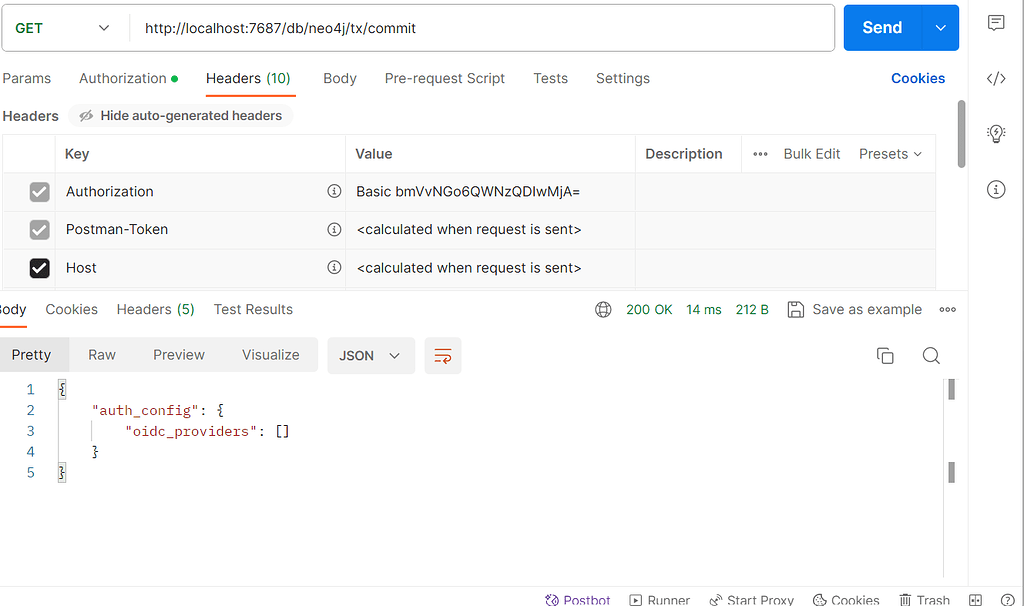Open the code snippet panel icon
Screen dimensions: 1024x606
point(996,78)
